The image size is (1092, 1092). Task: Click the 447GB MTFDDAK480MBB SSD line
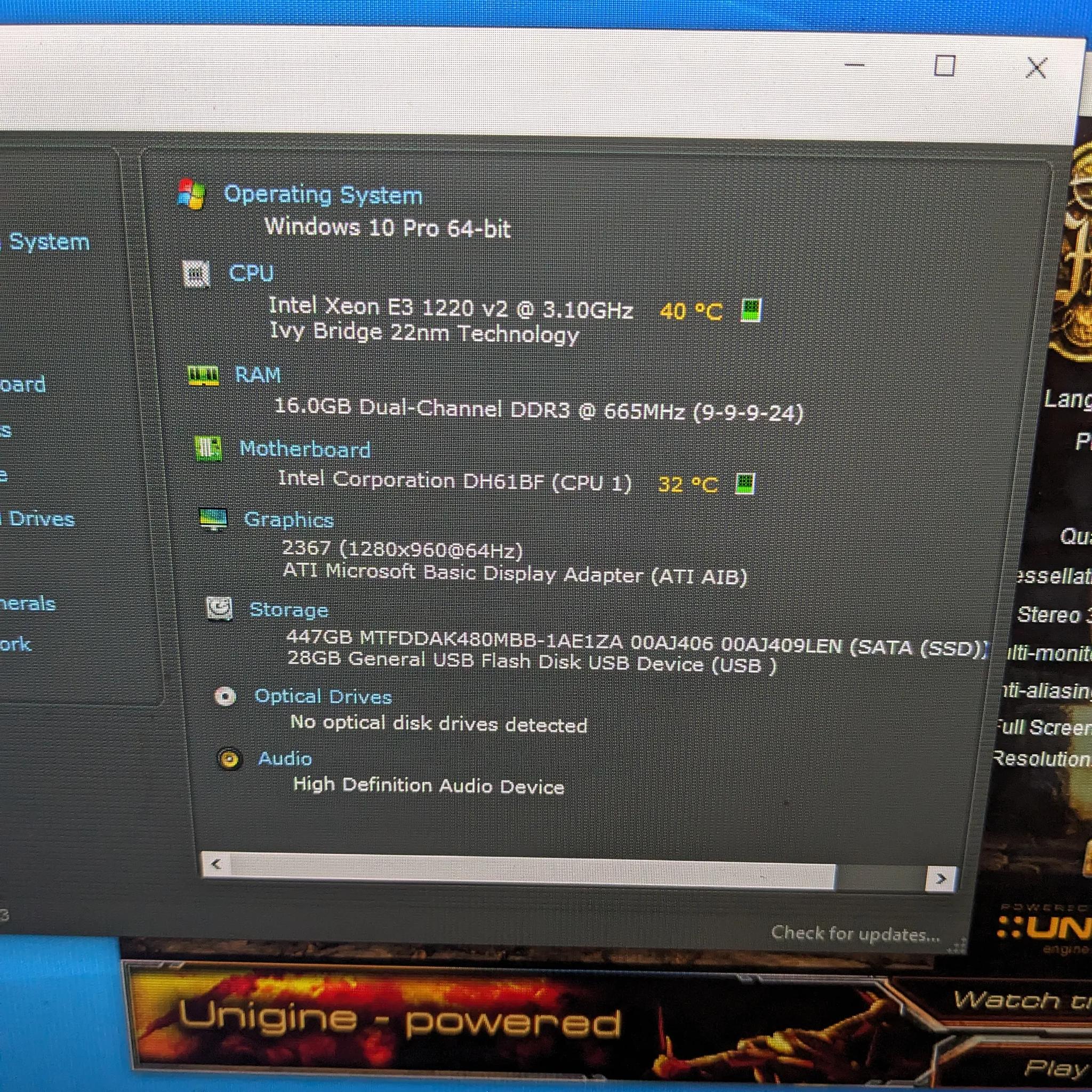click(637, 643)
